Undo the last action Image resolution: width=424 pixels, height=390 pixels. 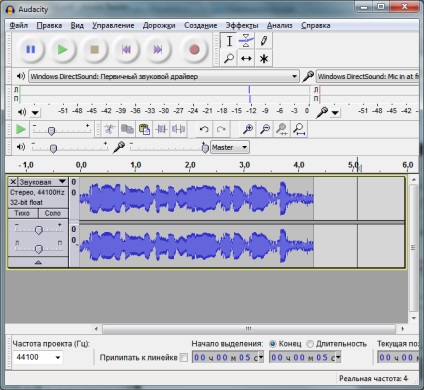coord(204,129)
